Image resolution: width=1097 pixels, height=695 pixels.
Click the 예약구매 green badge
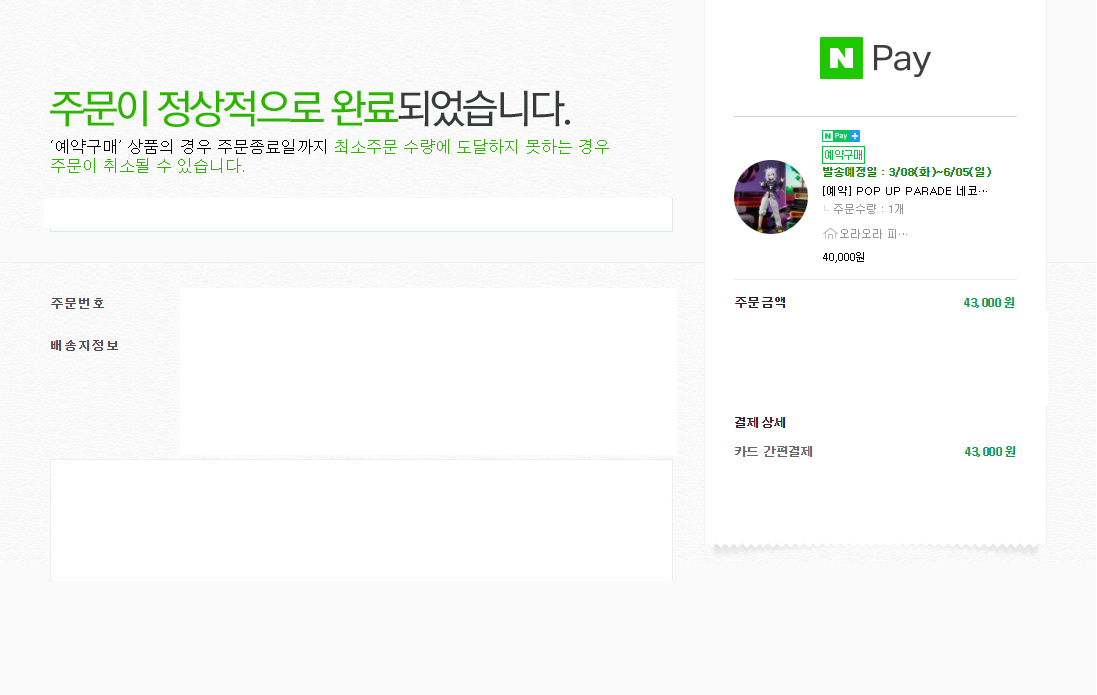843,155
